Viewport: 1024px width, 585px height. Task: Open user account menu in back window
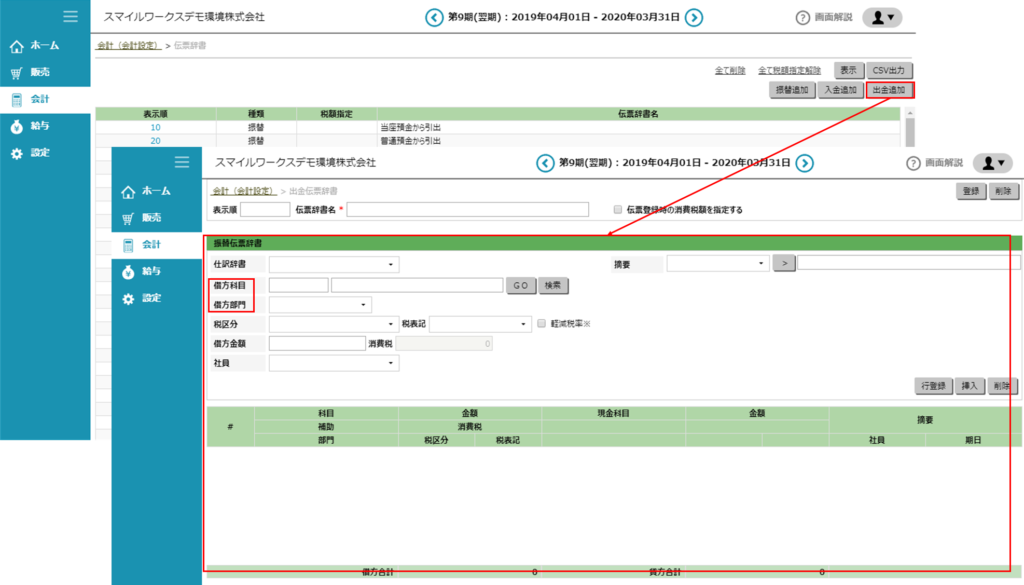[882, 18]
